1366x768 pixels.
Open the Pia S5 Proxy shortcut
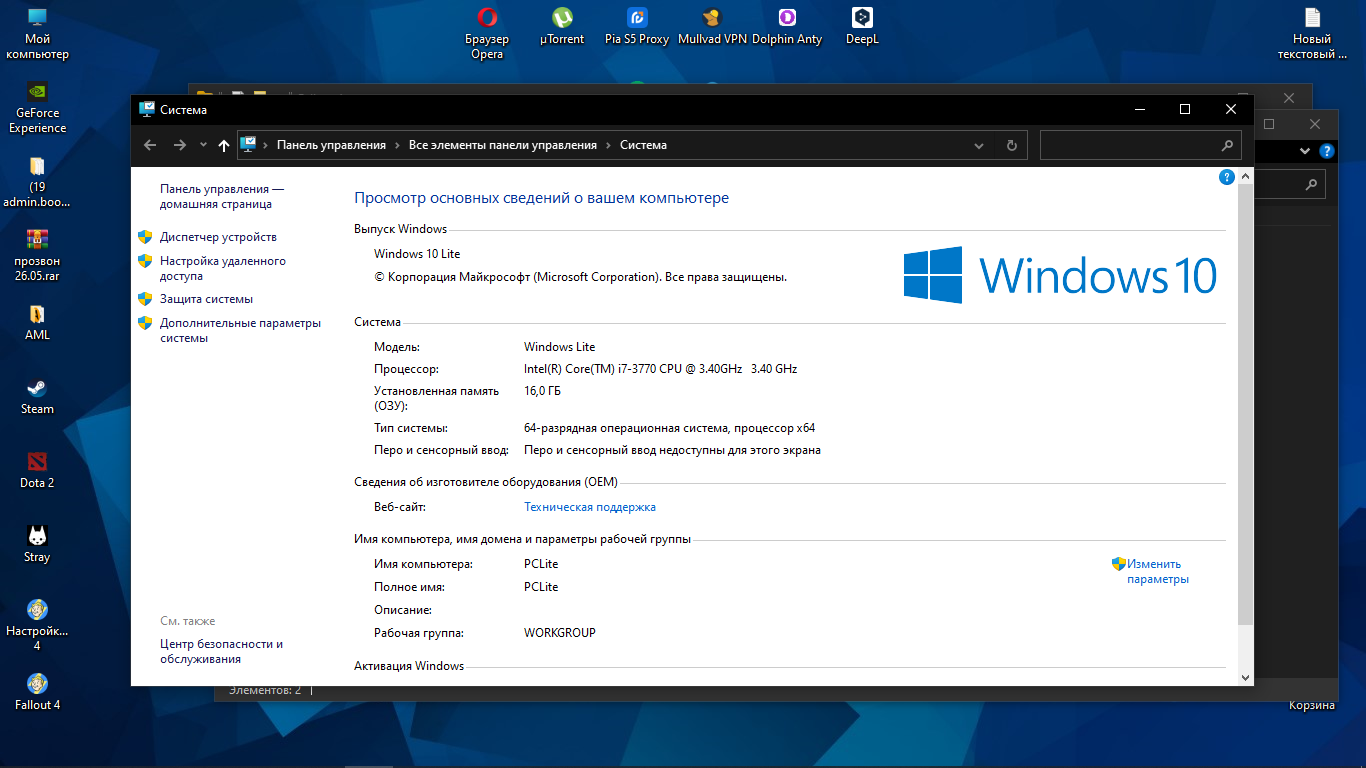(637, 18)
